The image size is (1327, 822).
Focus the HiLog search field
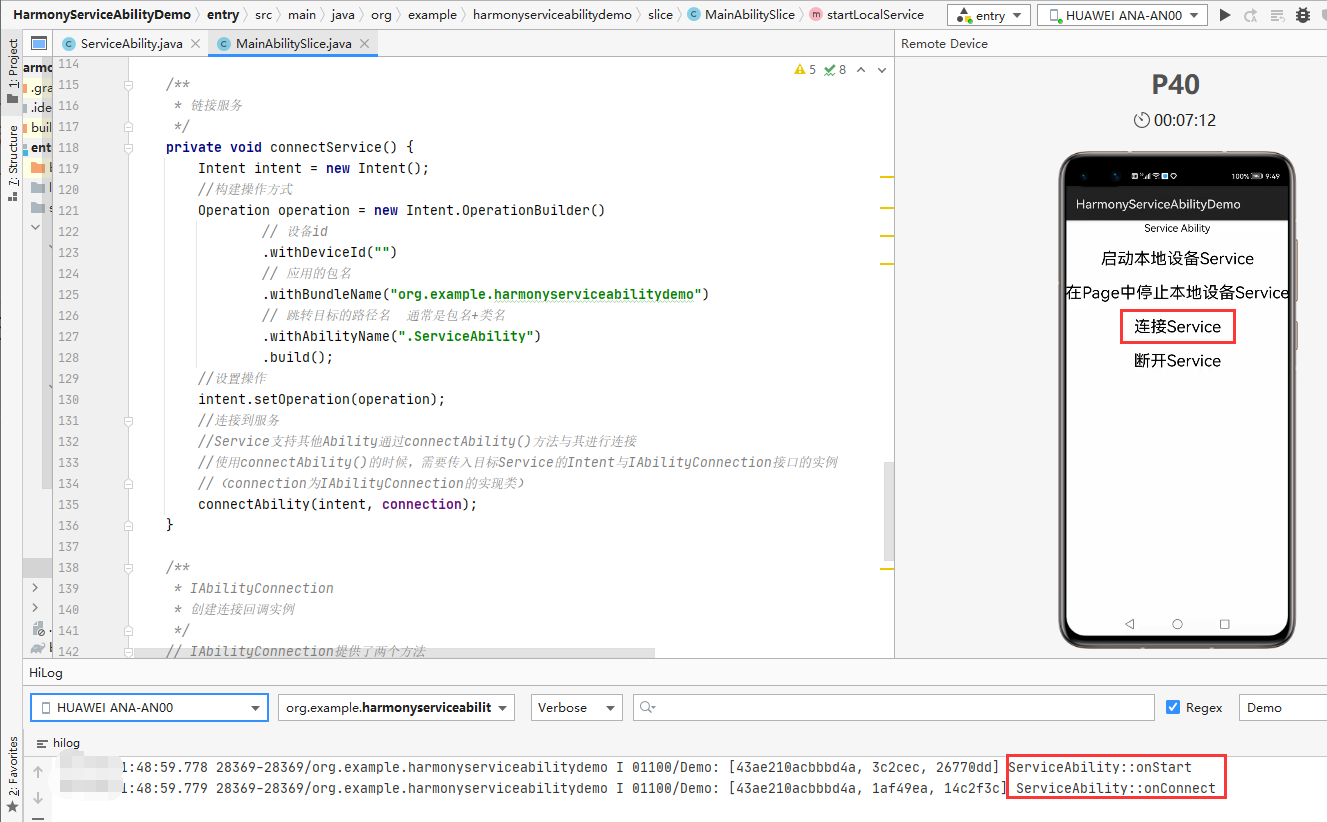894,707
